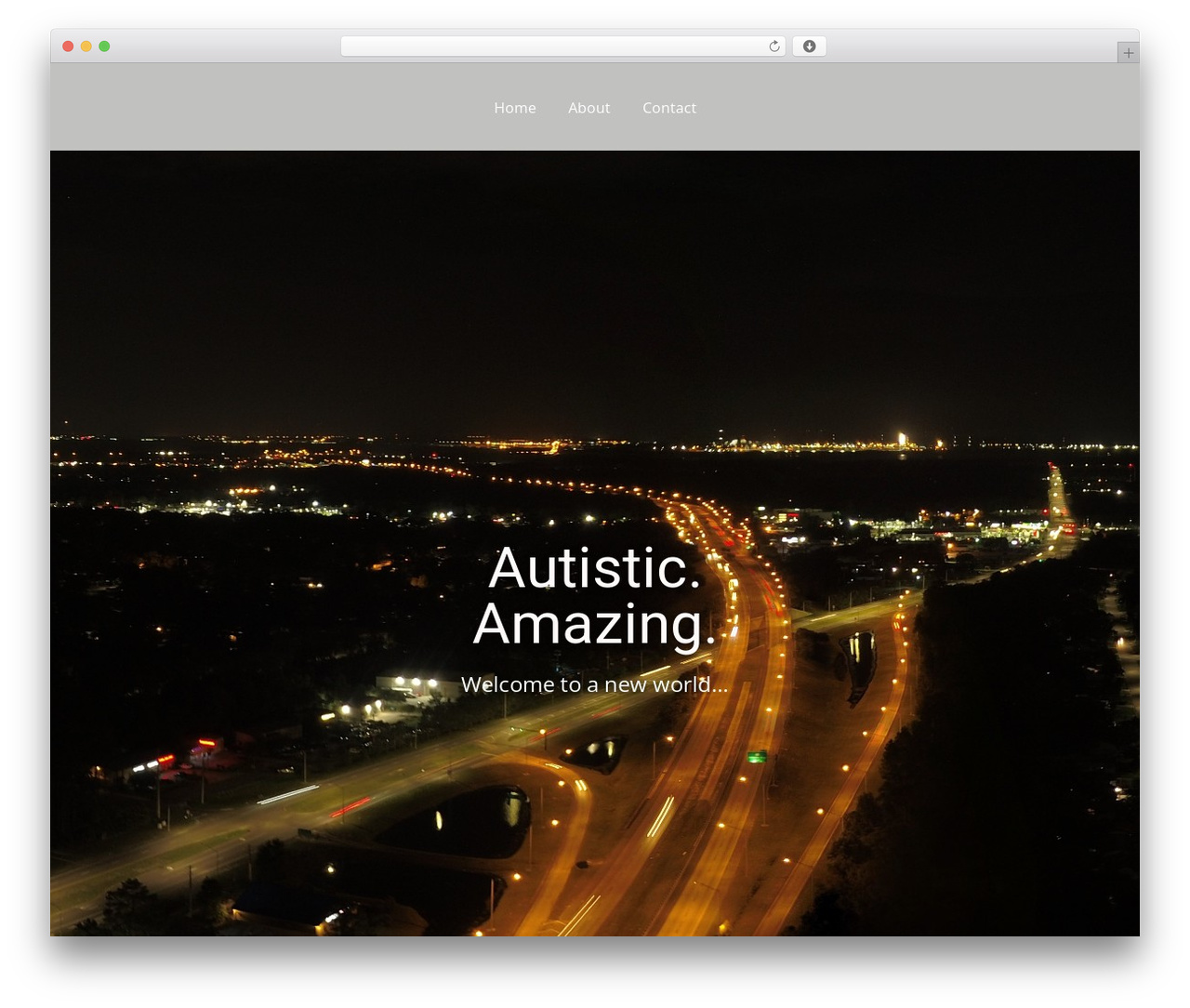Open a new tab with the plus button
The height and width of the screenshot is (1008, 1190).
[1128, 53]
